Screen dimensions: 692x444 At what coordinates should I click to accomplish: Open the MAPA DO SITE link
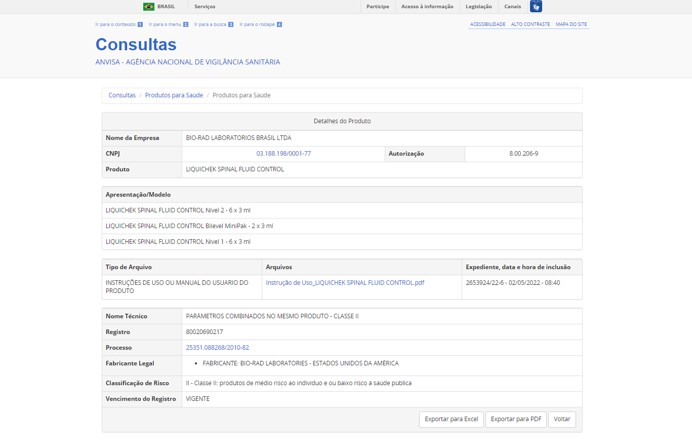571,24
